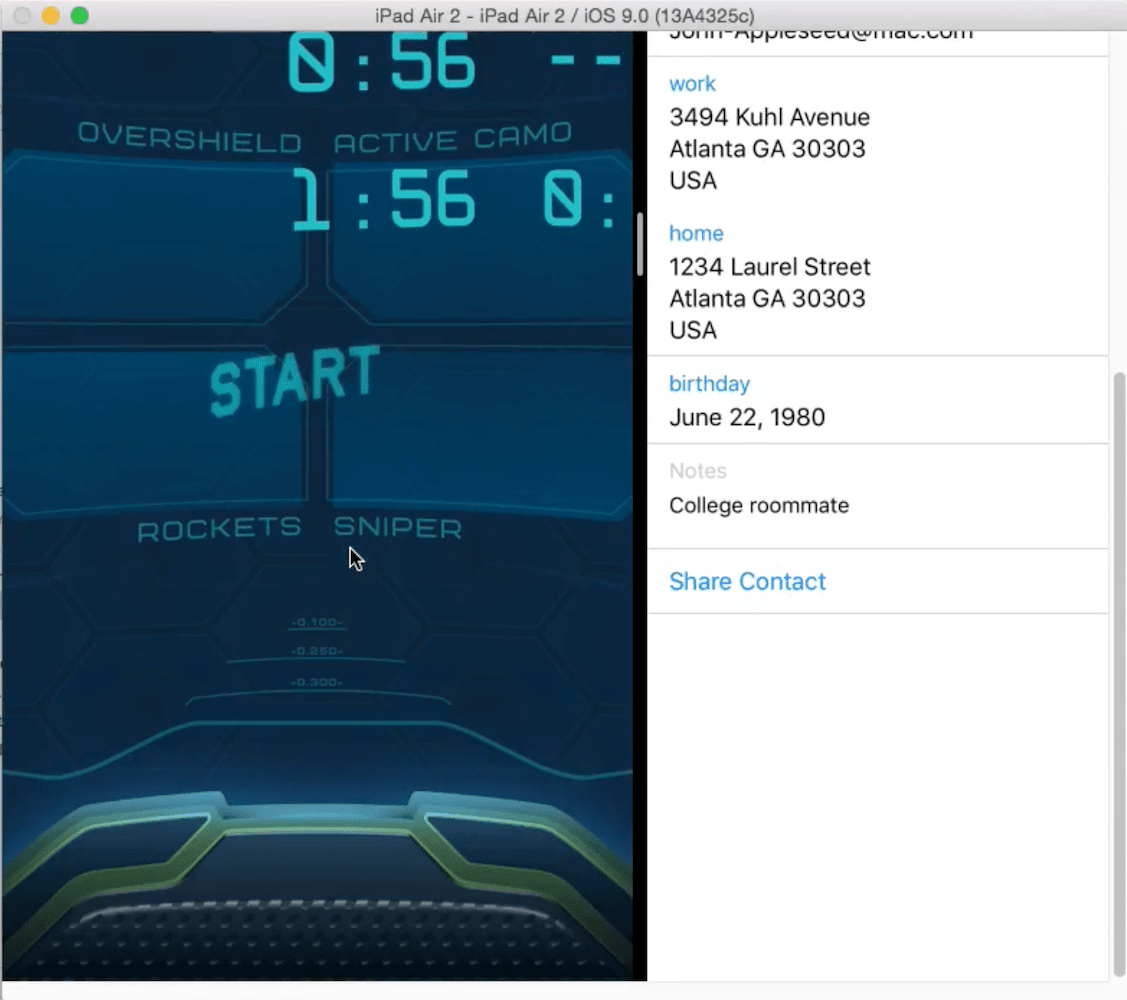
Task: Click the -0.250- gauge marker
Action: [317, 651]
